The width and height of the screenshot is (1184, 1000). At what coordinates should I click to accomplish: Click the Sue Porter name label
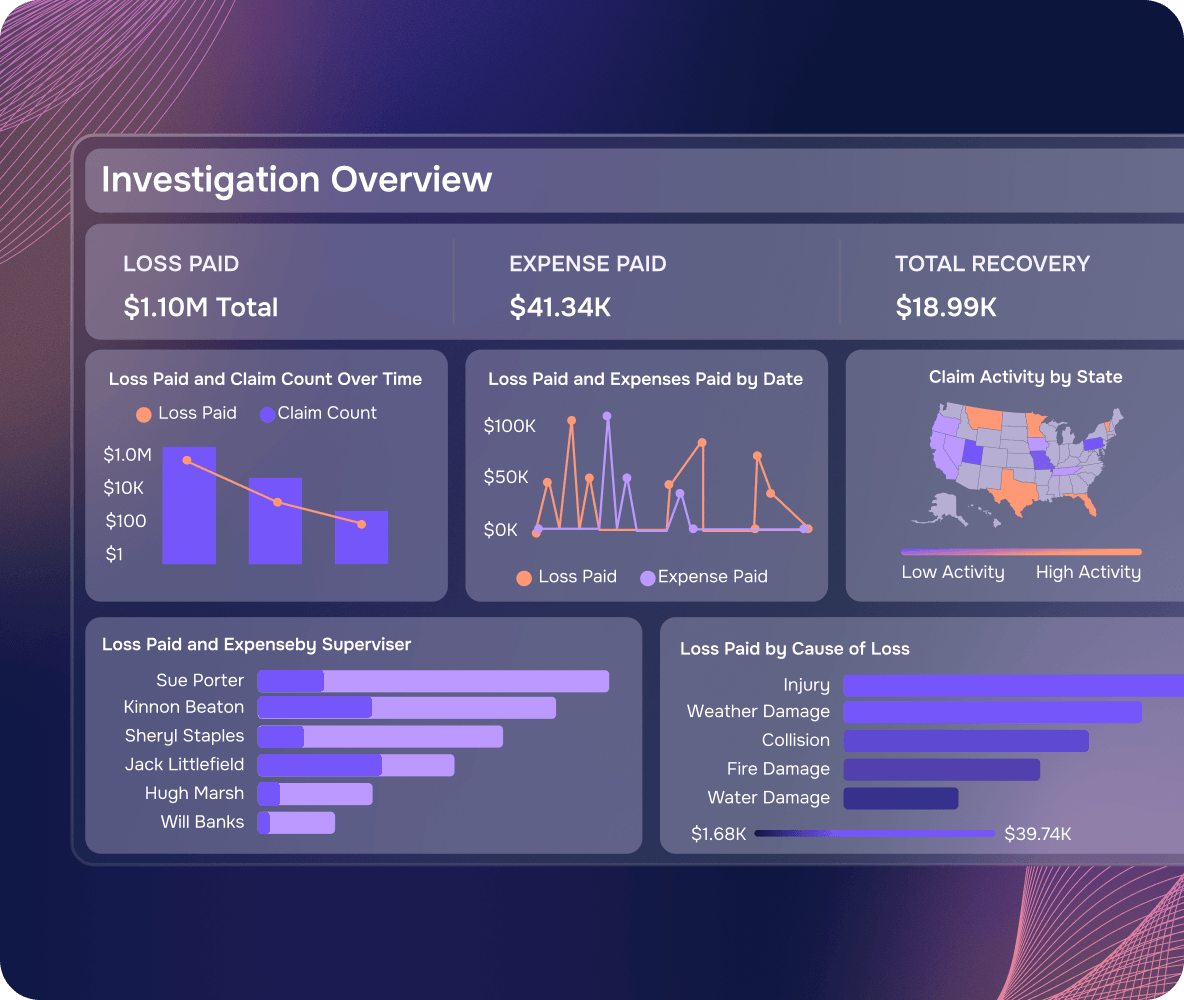coord(200,681)
